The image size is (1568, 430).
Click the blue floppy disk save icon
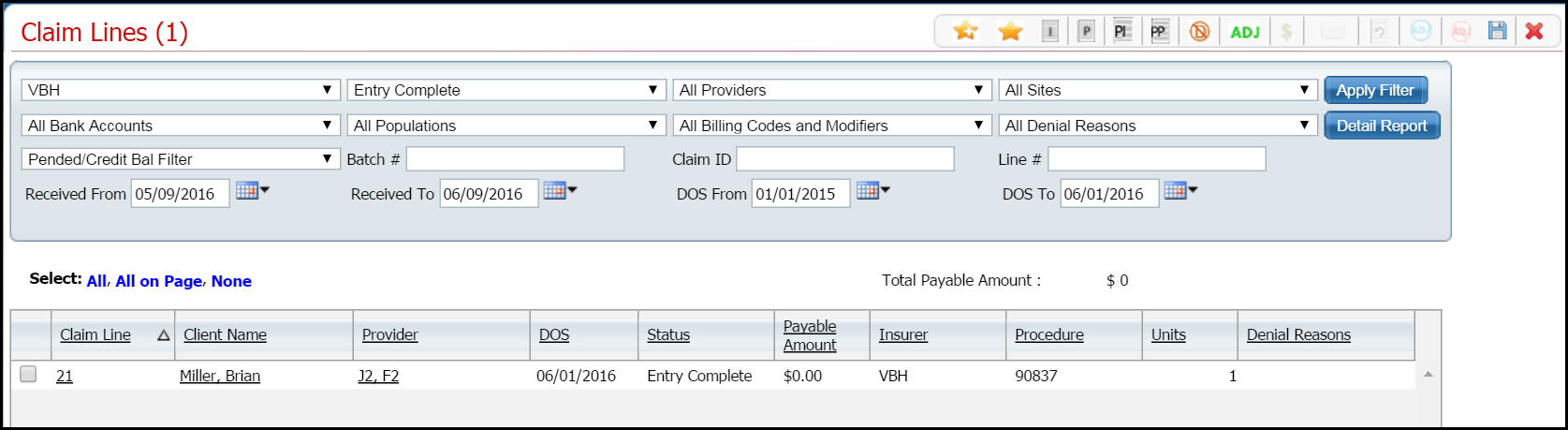click(1497, 31)
